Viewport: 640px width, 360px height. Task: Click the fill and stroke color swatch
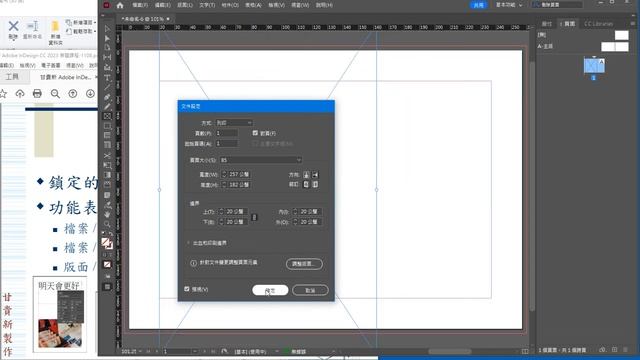point(107,243)
